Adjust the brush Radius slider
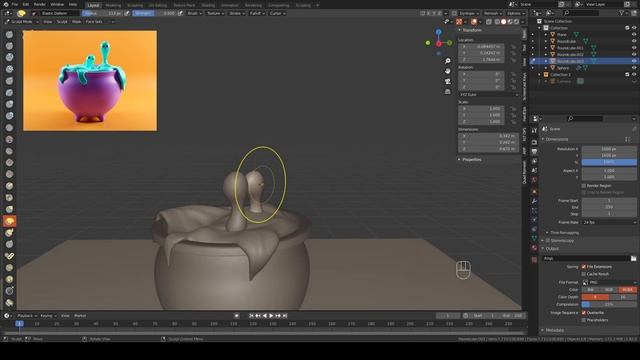Screen dimensions: 640x360 tap(102, 13)
